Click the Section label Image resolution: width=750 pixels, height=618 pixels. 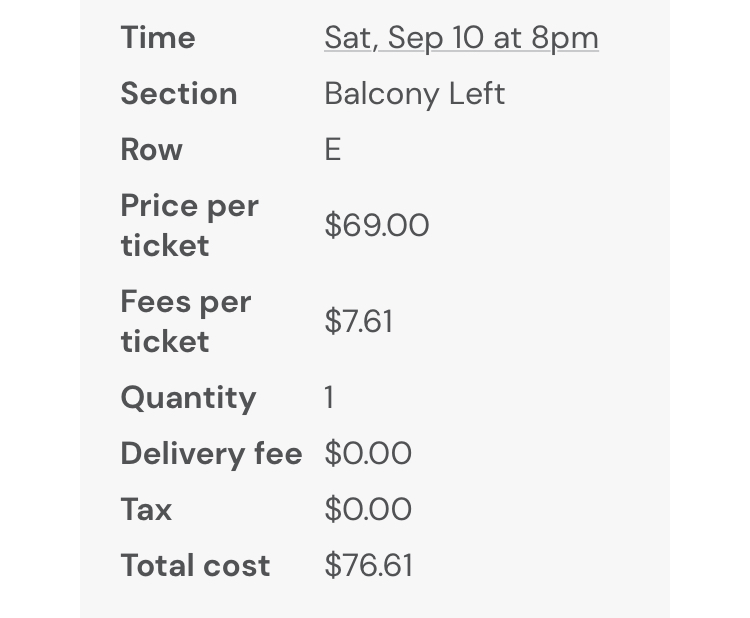coord(179,94)
